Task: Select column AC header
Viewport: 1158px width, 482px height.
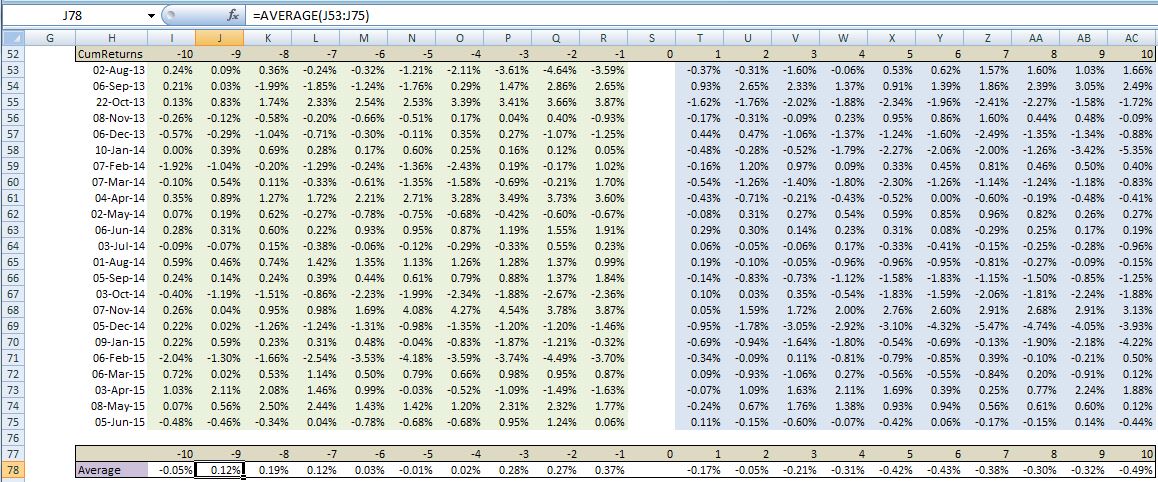Action: [1132, 37]
